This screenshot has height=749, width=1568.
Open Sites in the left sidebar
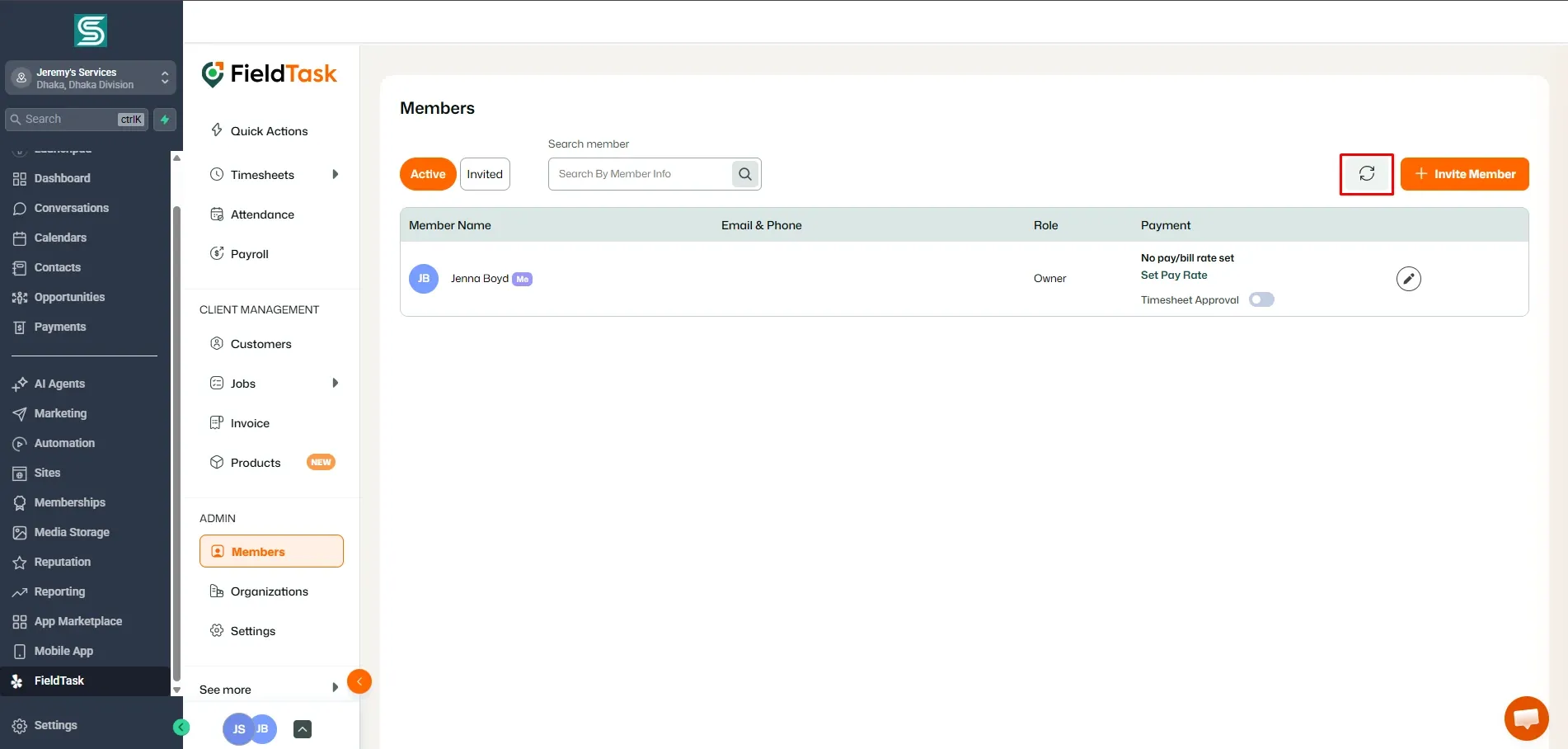click(47, 473)
